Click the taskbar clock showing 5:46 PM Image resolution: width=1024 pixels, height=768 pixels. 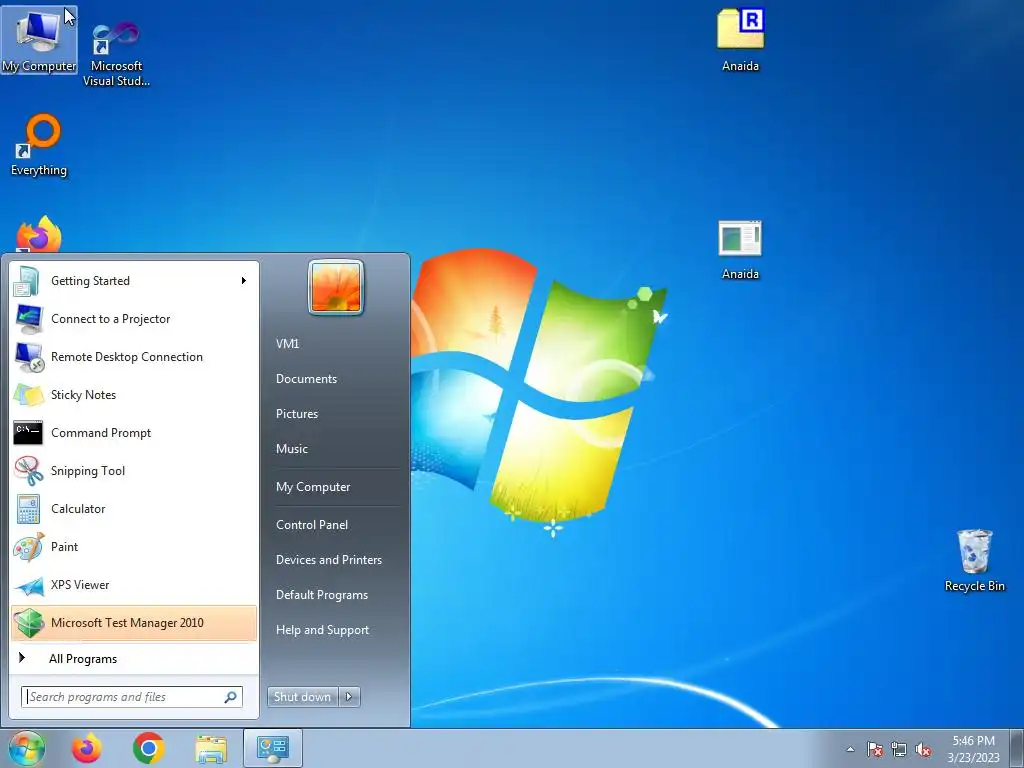973,749
